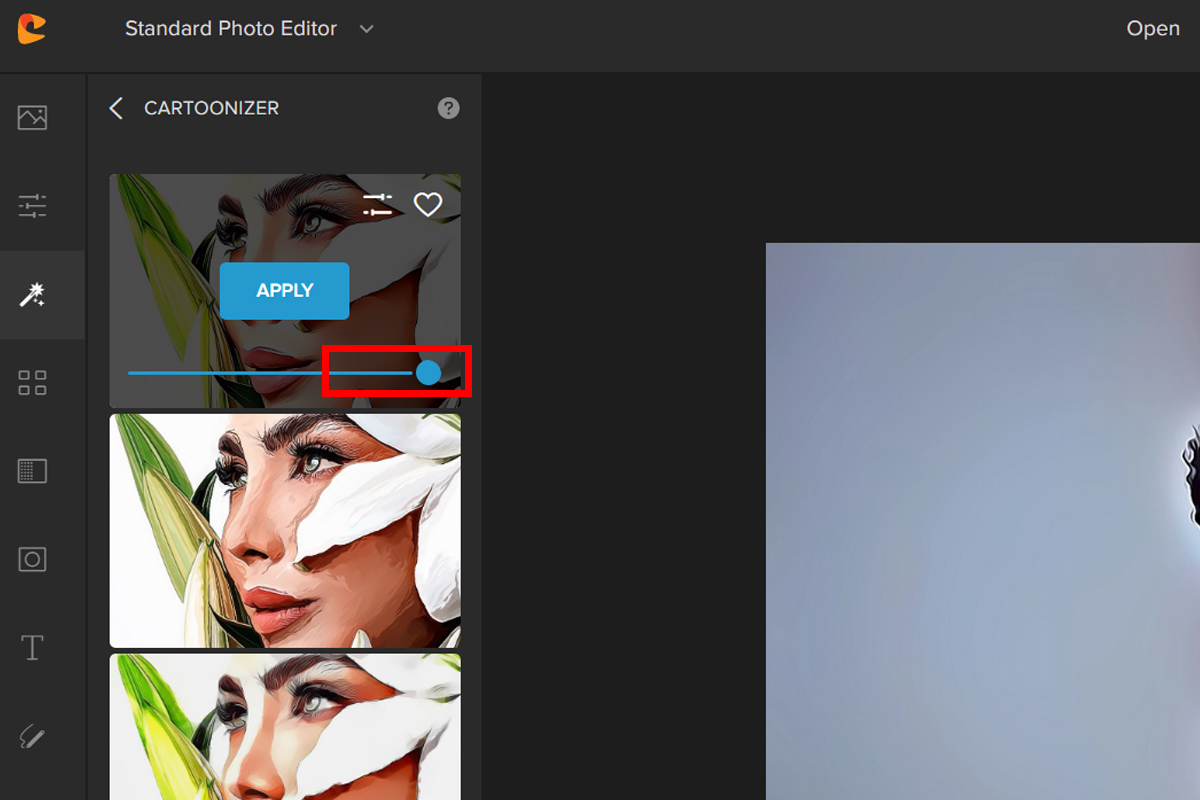Select the third Cartoonizer effect thumbnail
Viewport: 1200px width, 800px height.
pos(285,727)
